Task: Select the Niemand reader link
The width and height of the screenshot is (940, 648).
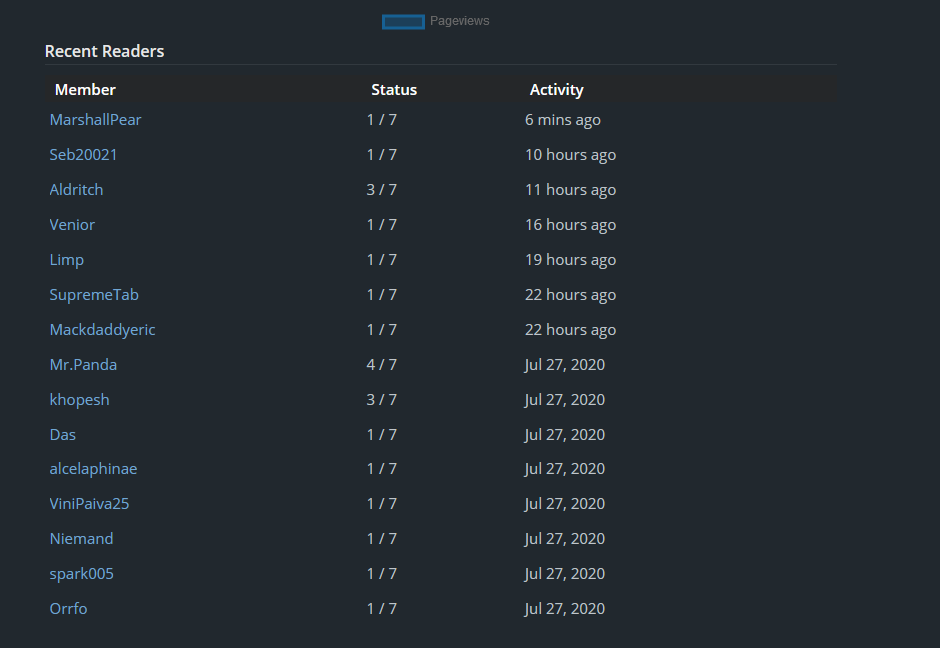Action: point(81,539)
